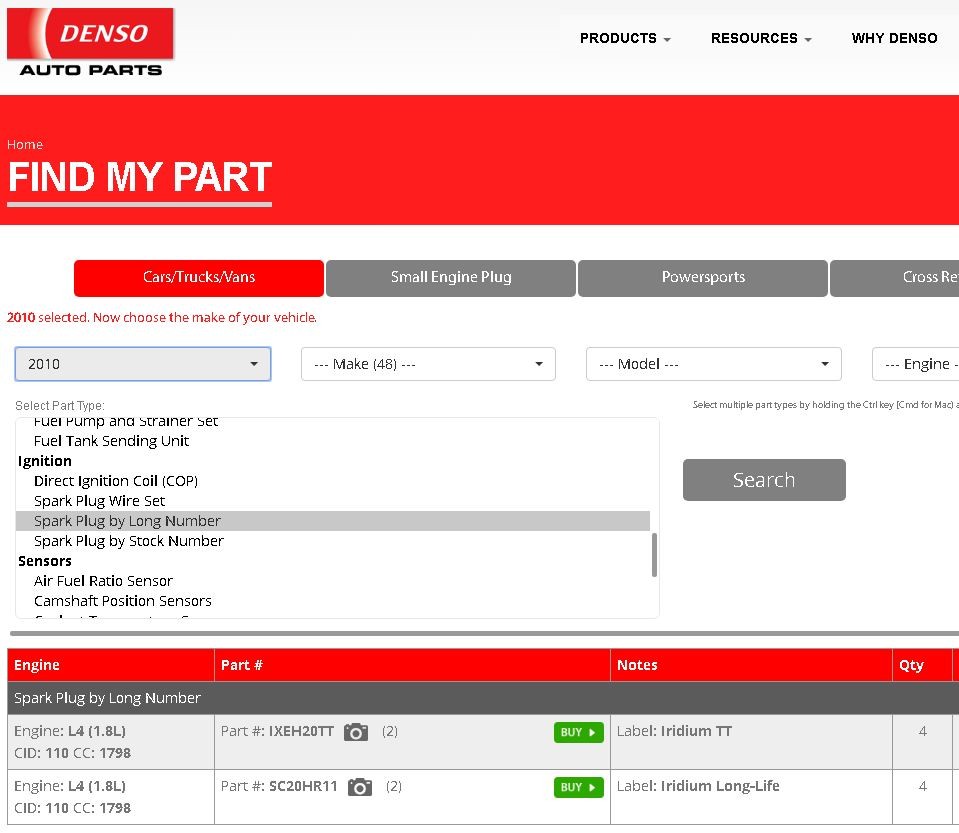
Task: Click the Sensors group heading in list
Action: tap(45, 561)
